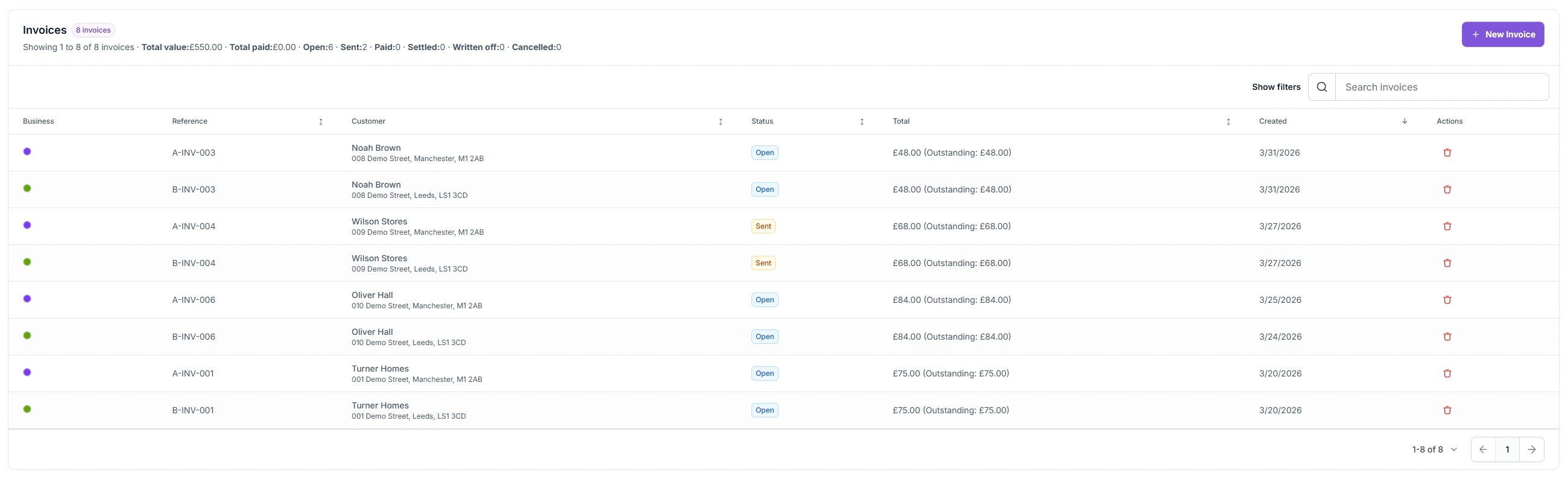Click the Reference column header label

pos(189,121)
